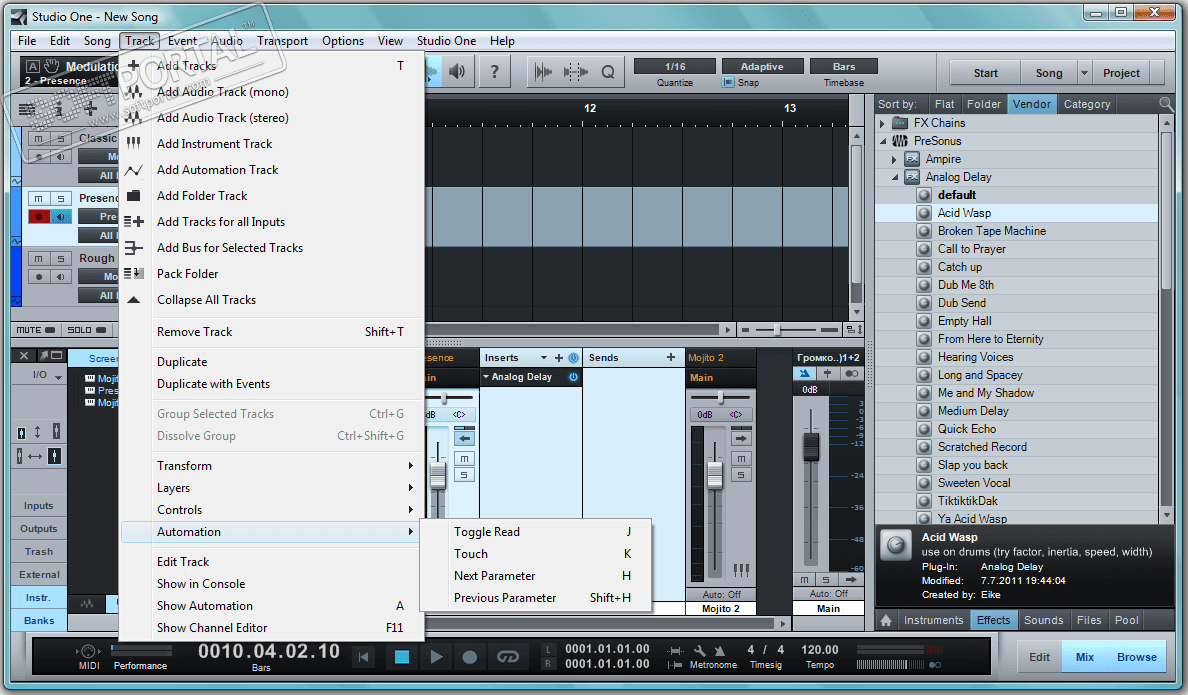This screenshot has width=1188, height=695.
Task: Click the search magnifier in browser panel
Action: coord(1166,104)
